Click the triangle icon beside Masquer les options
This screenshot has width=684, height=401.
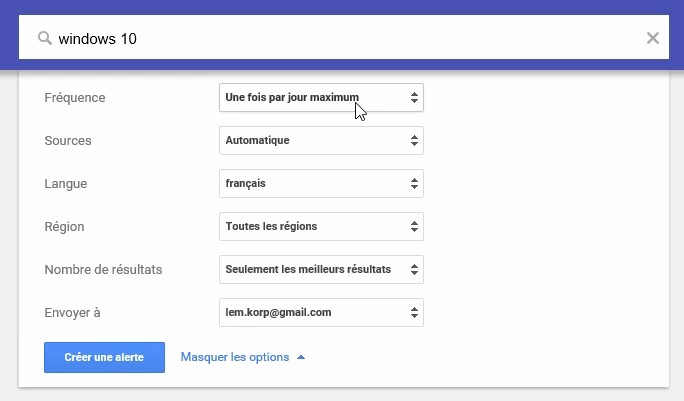point(301,357)
